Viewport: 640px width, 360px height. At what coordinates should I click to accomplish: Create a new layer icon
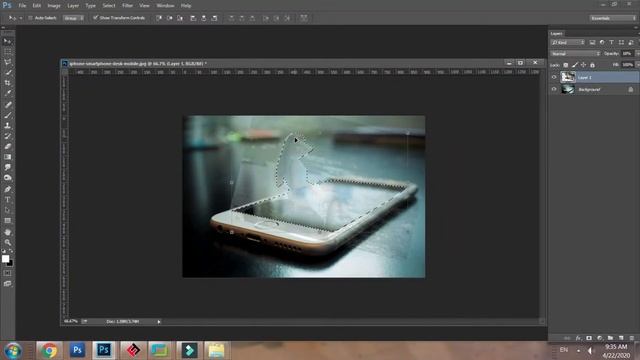point(621,338)
